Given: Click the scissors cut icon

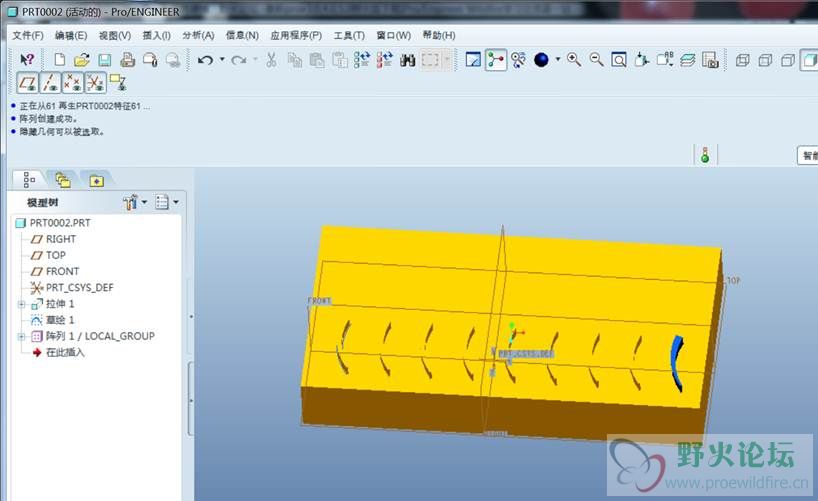Looking at the screenshot, I should [x=271, y=60].
